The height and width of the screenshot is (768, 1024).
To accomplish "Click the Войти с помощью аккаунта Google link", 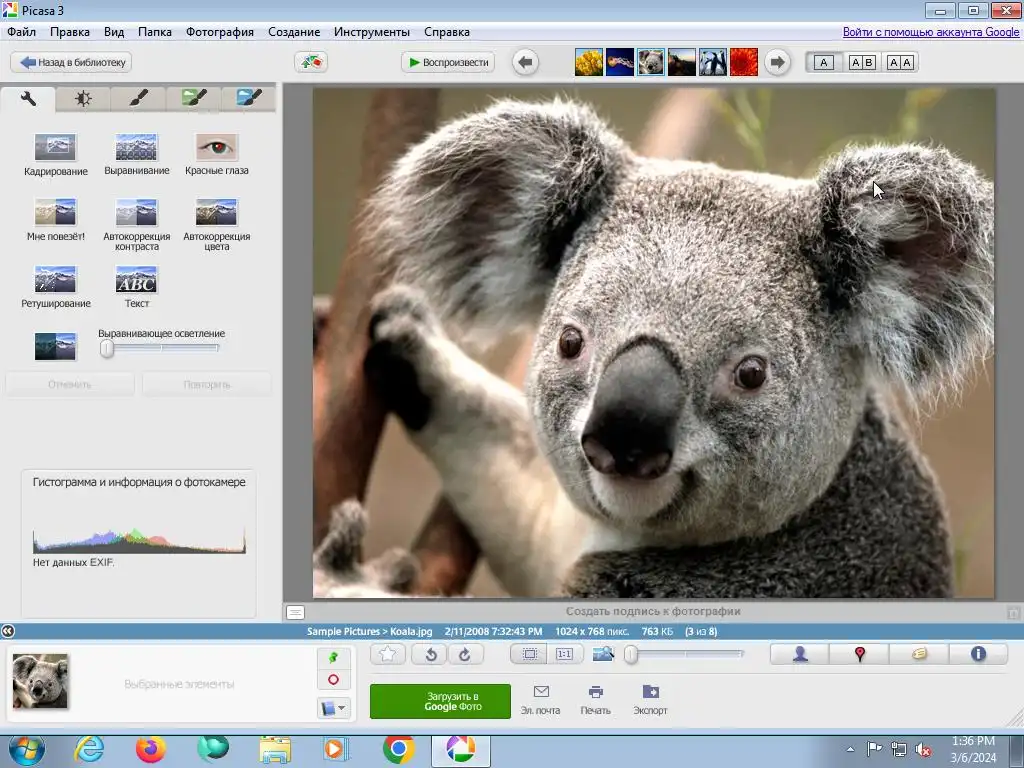I will tap(930, 32).
